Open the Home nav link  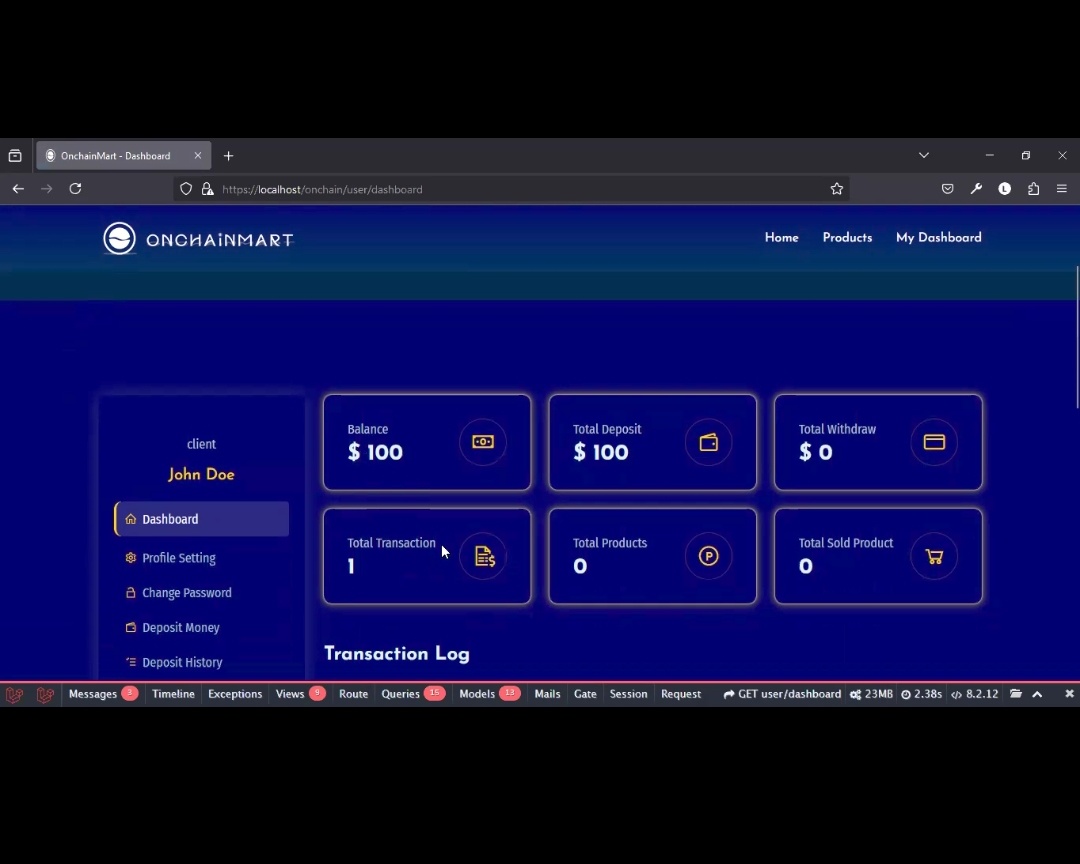pos(781,238)
